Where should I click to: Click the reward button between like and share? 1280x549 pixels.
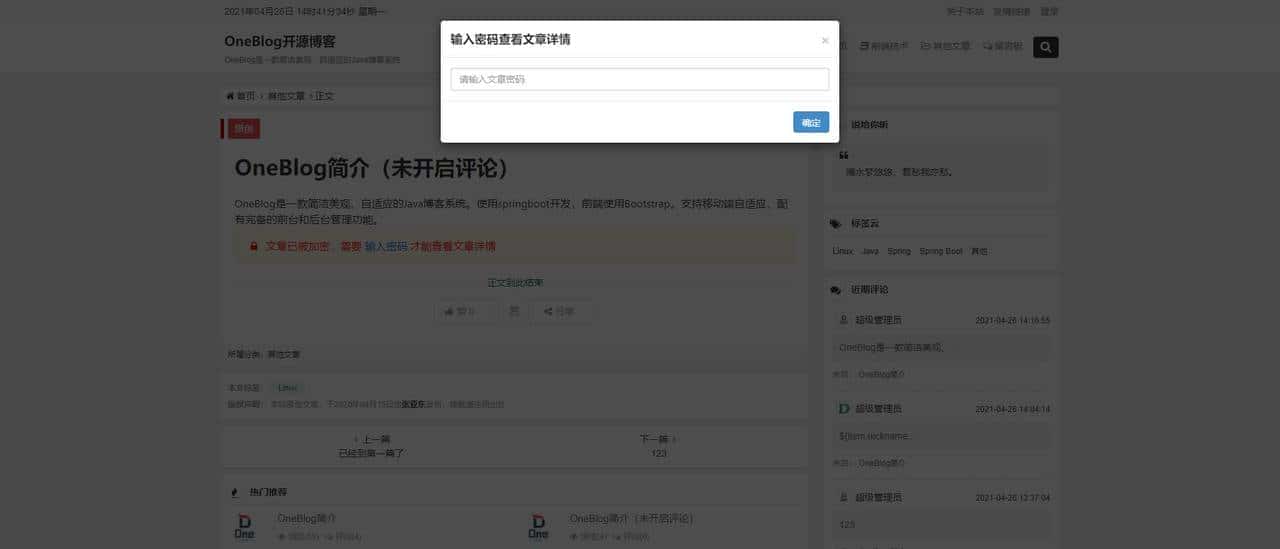(x=514, y=311)
